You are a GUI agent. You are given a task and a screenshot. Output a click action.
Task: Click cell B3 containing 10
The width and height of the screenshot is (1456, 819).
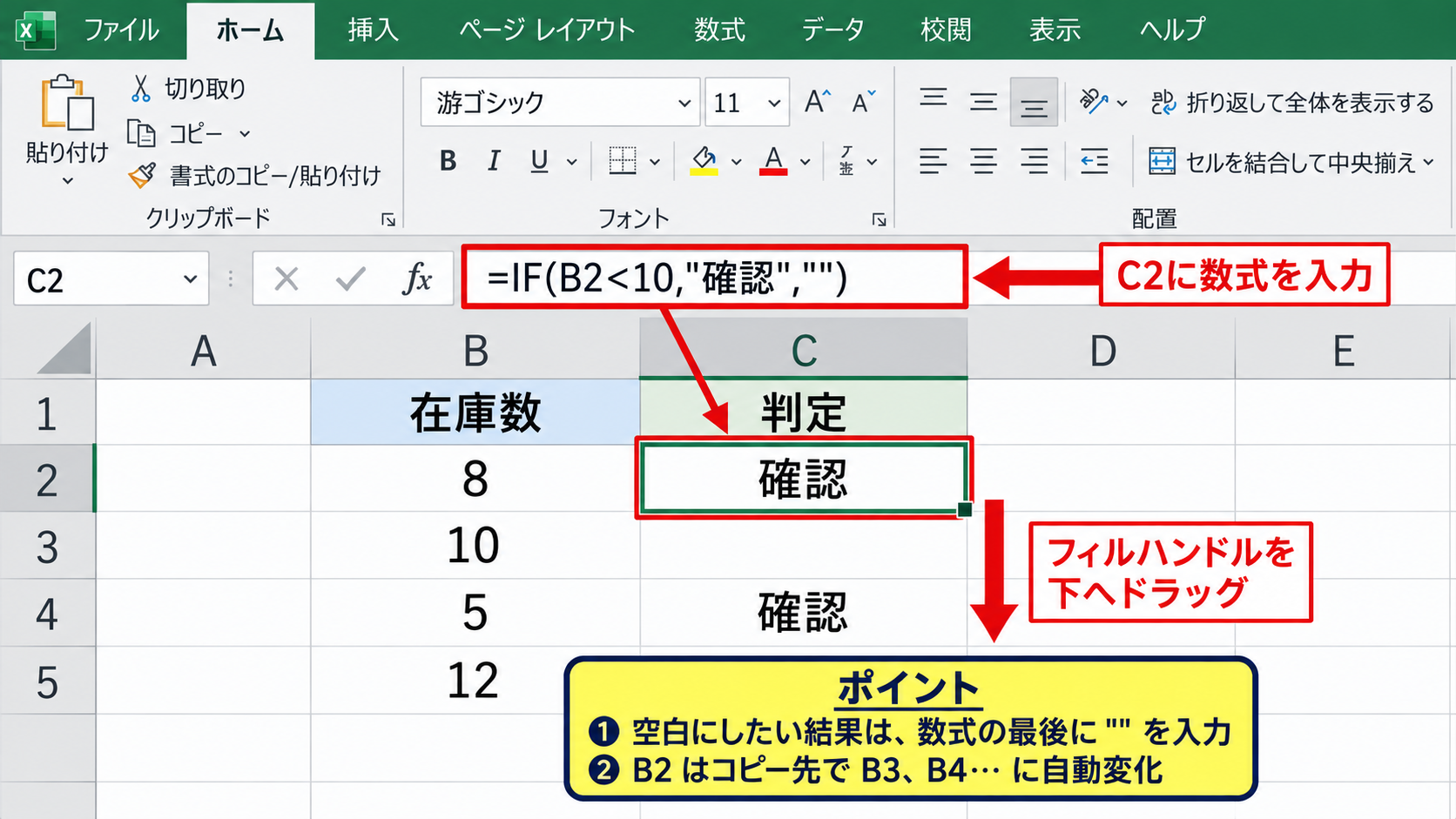pos(475,546)
